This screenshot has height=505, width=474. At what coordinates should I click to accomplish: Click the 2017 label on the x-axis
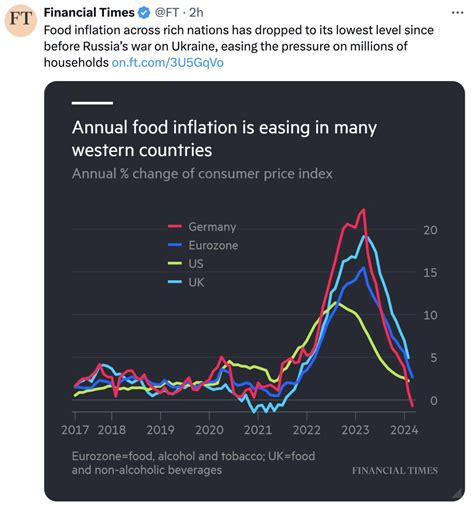coord(75,430)
